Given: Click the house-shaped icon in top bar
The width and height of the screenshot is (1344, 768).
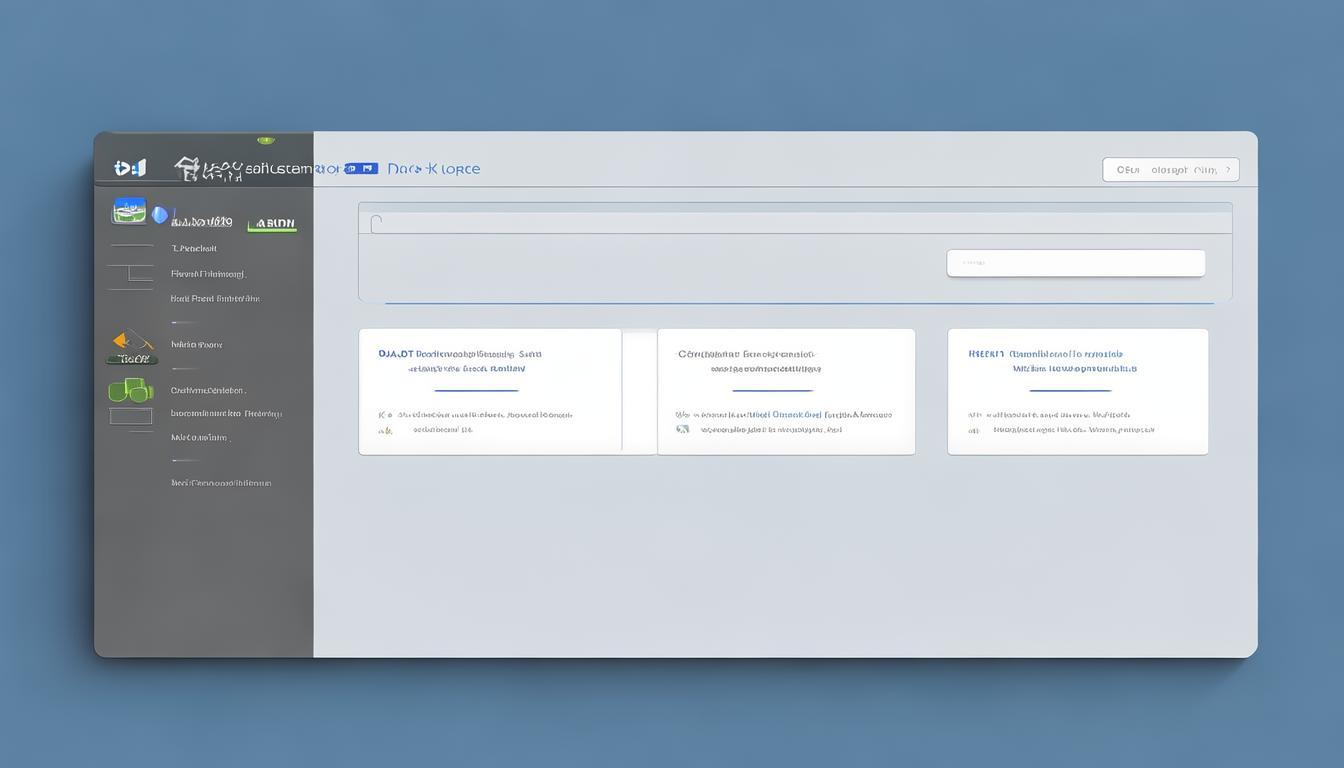Looking at the screenshot, I should click(186, 167).
